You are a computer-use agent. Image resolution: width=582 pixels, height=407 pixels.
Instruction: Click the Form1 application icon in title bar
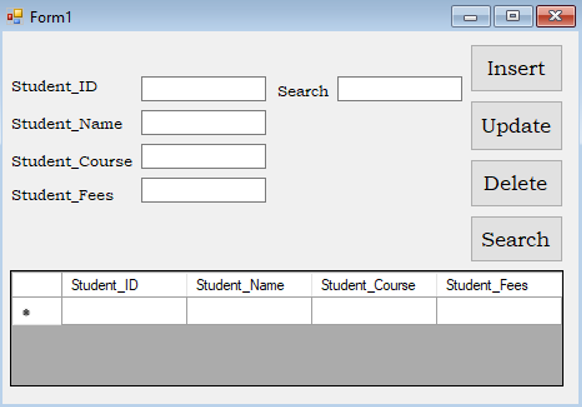pyautogui.click(x=15, y=17)
